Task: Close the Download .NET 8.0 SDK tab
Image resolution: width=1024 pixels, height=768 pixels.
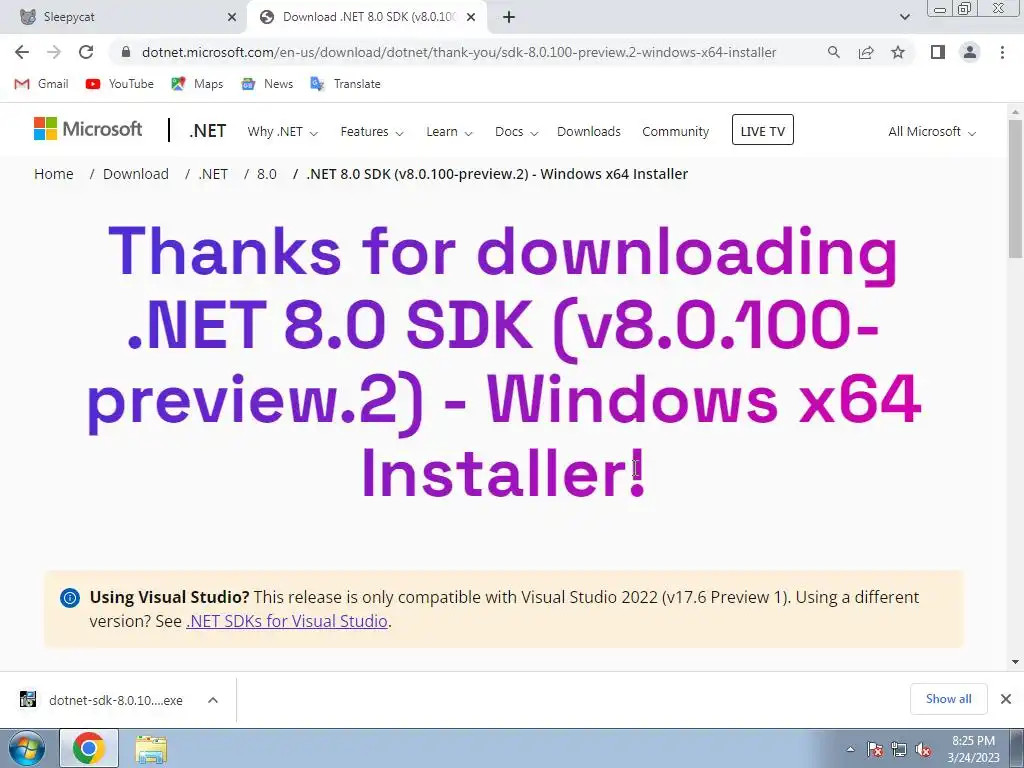Action: [x=471, y=17]
